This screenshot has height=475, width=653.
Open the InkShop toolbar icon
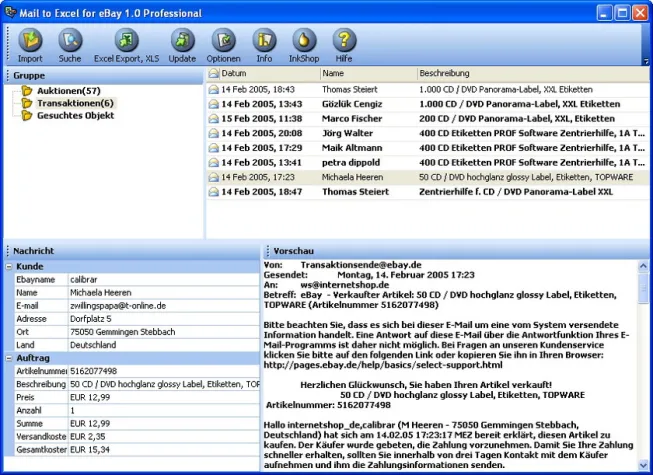[x=302, y=44]
